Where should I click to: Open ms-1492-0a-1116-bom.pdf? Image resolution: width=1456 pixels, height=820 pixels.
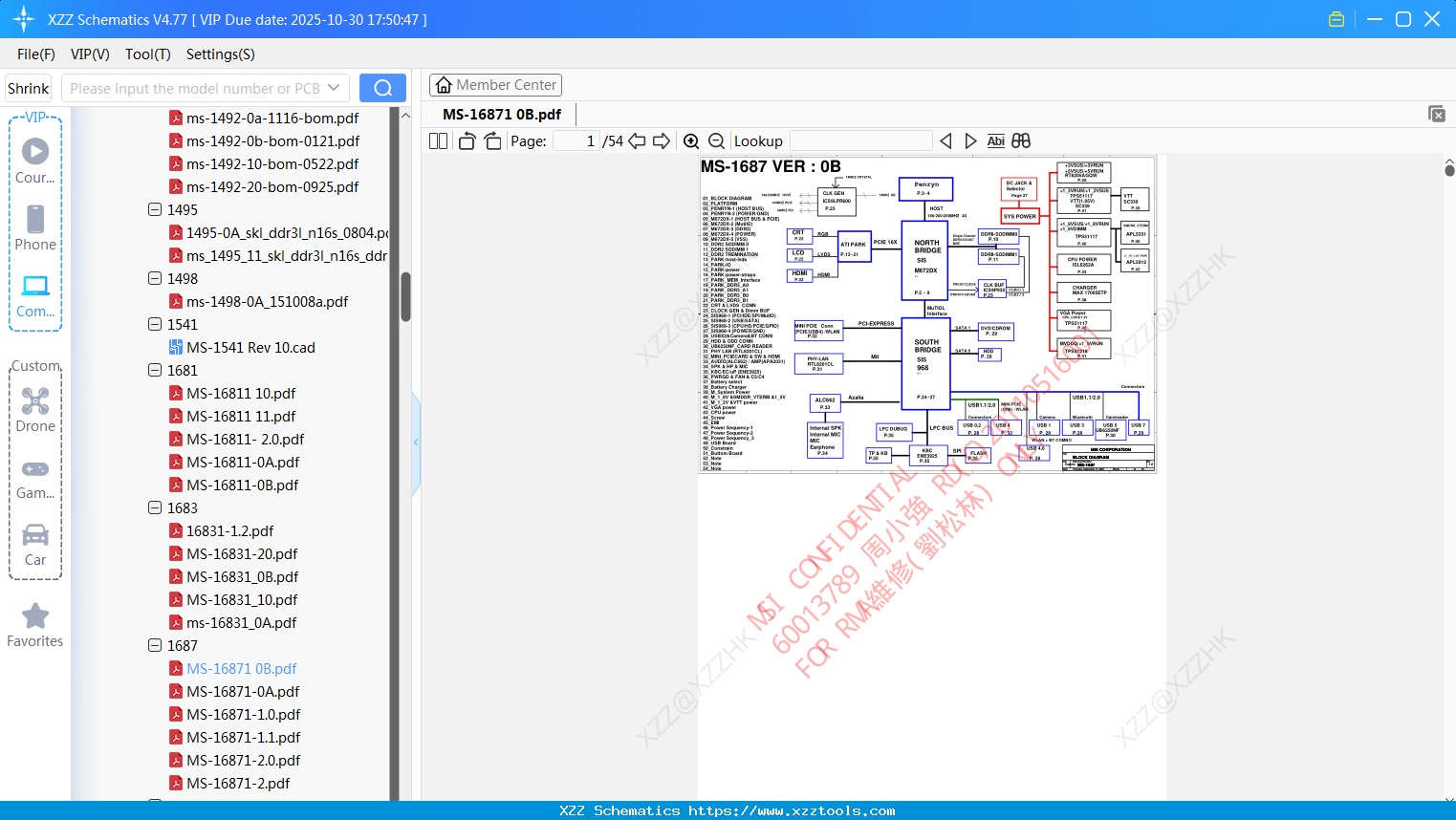(x=272, y=118)
